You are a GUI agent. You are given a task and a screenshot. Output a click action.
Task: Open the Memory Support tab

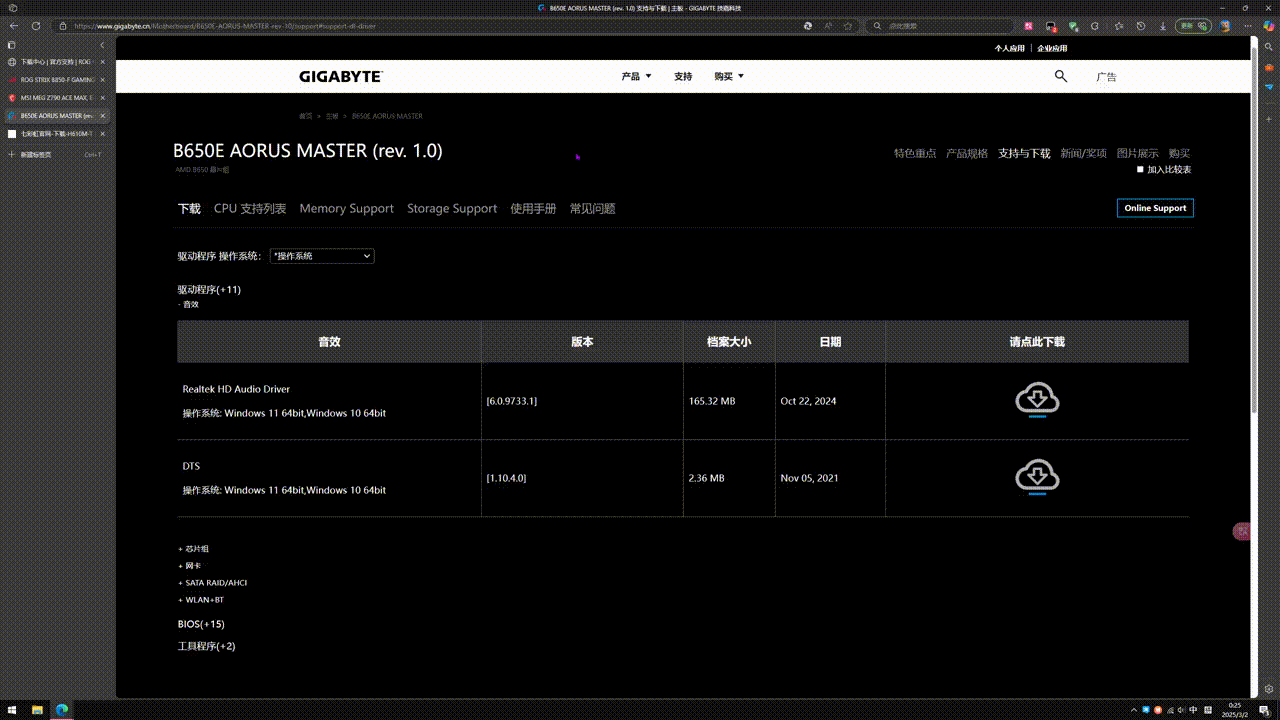[x=346, y=208]
